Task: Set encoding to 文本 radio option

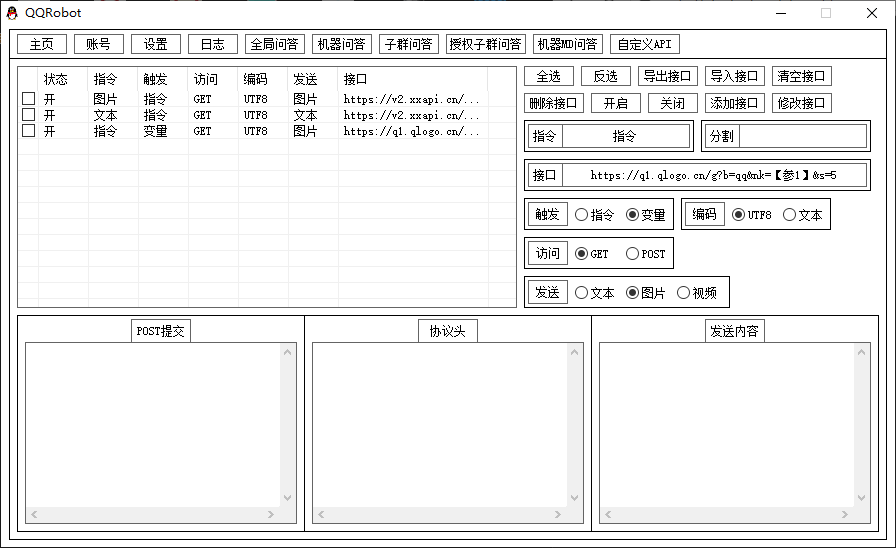Action: (789, 215)
